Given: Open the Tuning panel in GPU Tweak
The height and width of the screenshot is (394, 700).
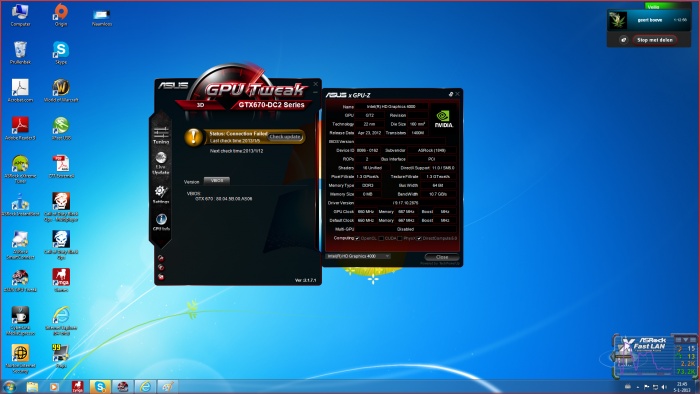Looking at the screenshot, I should (x=161, y=134).
